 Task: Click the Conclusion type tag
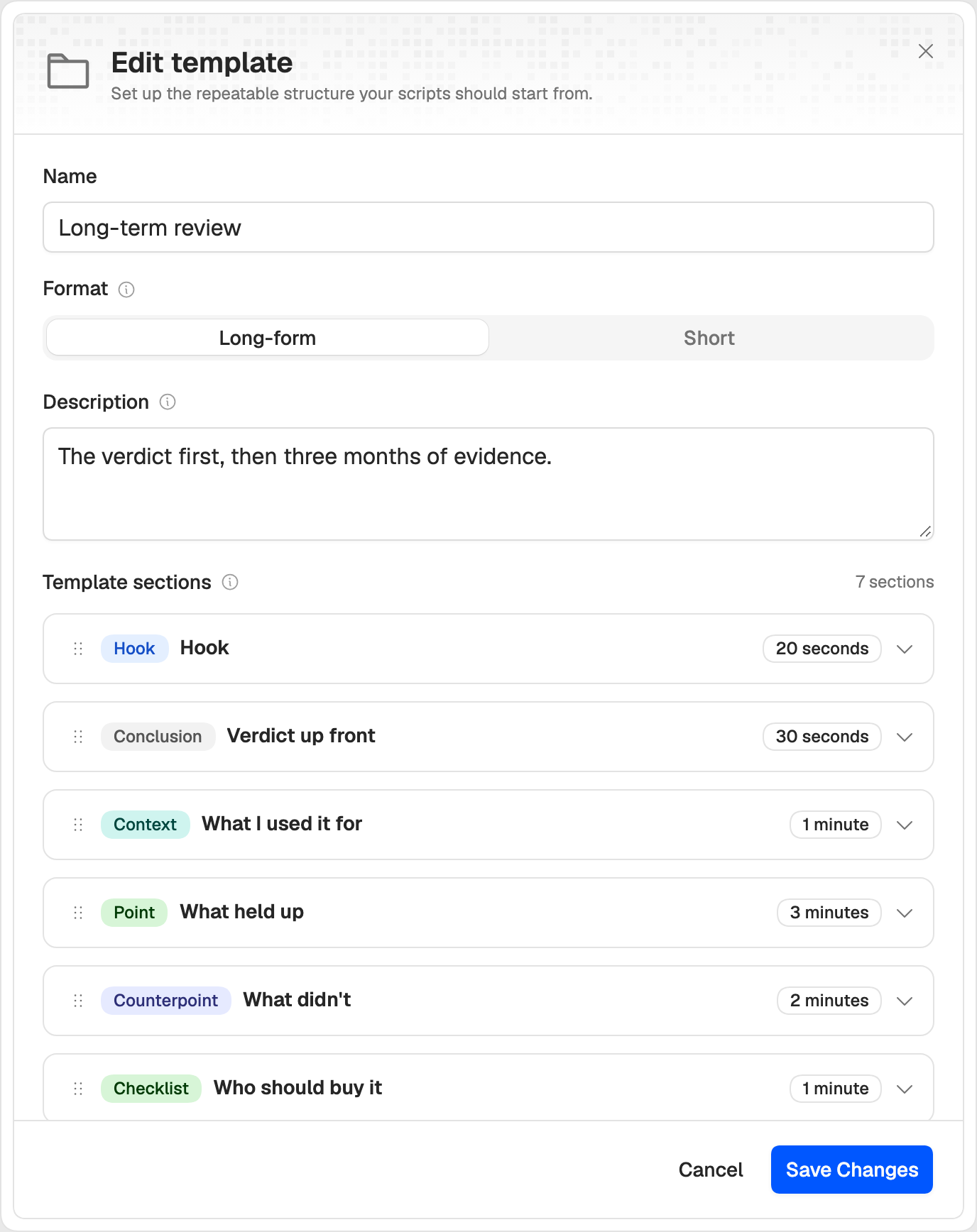tap(158, 737)
